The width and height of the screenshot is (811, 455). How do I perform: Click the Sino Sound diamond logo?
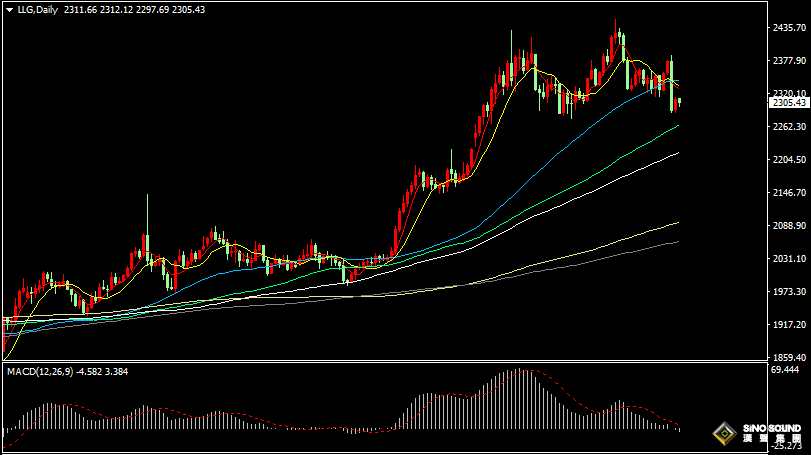[x=722, y=435]
